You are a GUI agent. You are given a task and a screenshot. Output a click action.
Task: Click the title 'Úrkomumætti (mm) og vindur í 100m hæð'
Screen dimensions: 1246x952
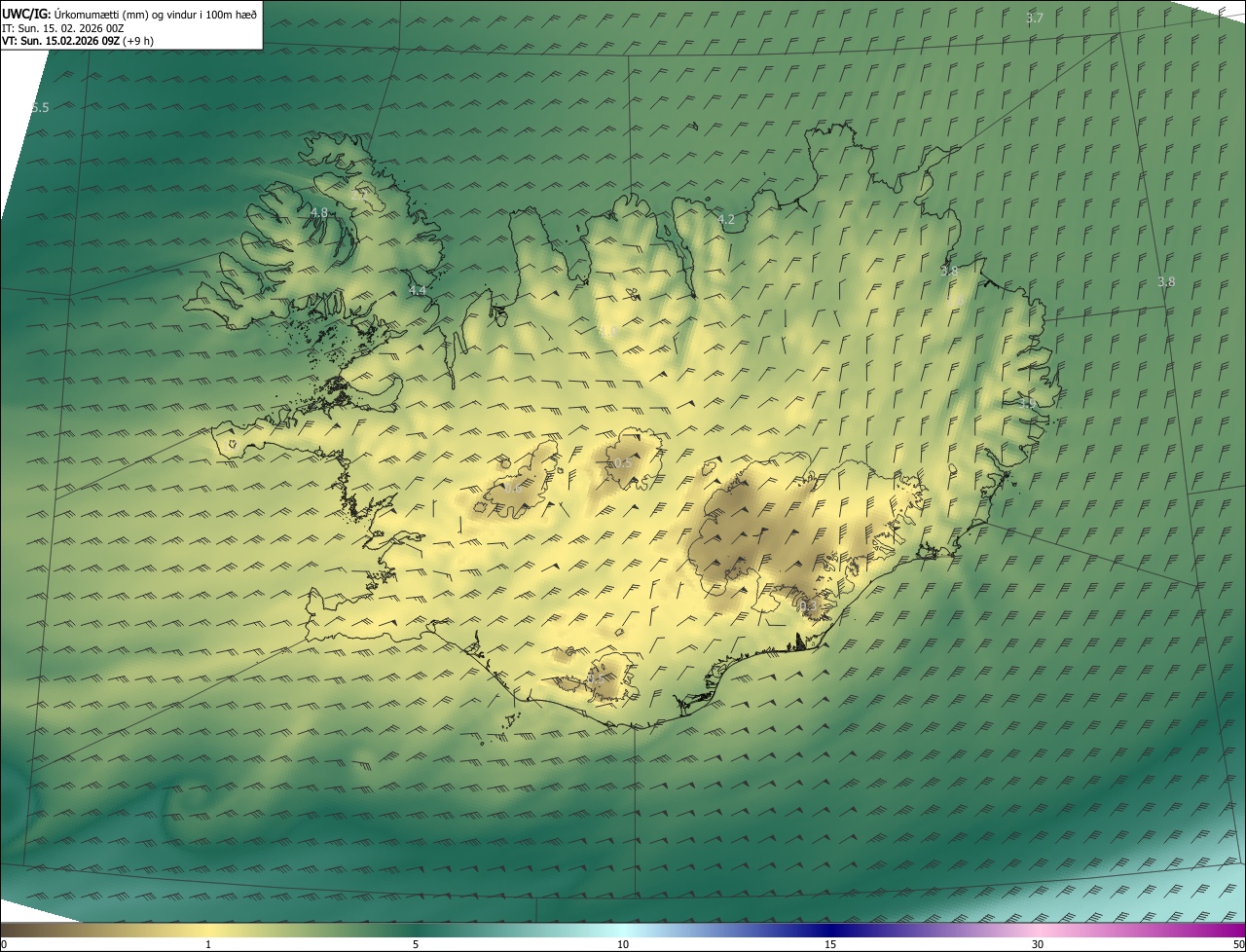[x=156, y=15]
